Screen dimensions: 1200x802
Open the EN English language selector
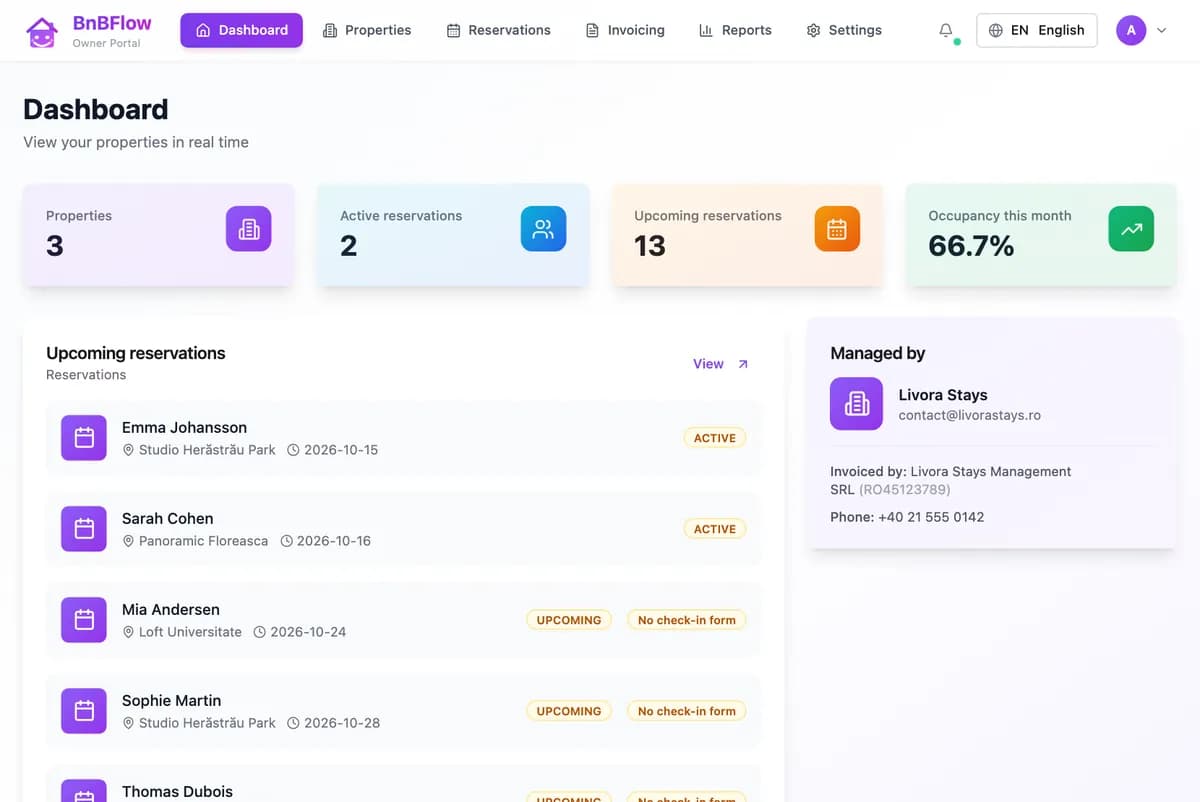click(x=1036, y=30)
